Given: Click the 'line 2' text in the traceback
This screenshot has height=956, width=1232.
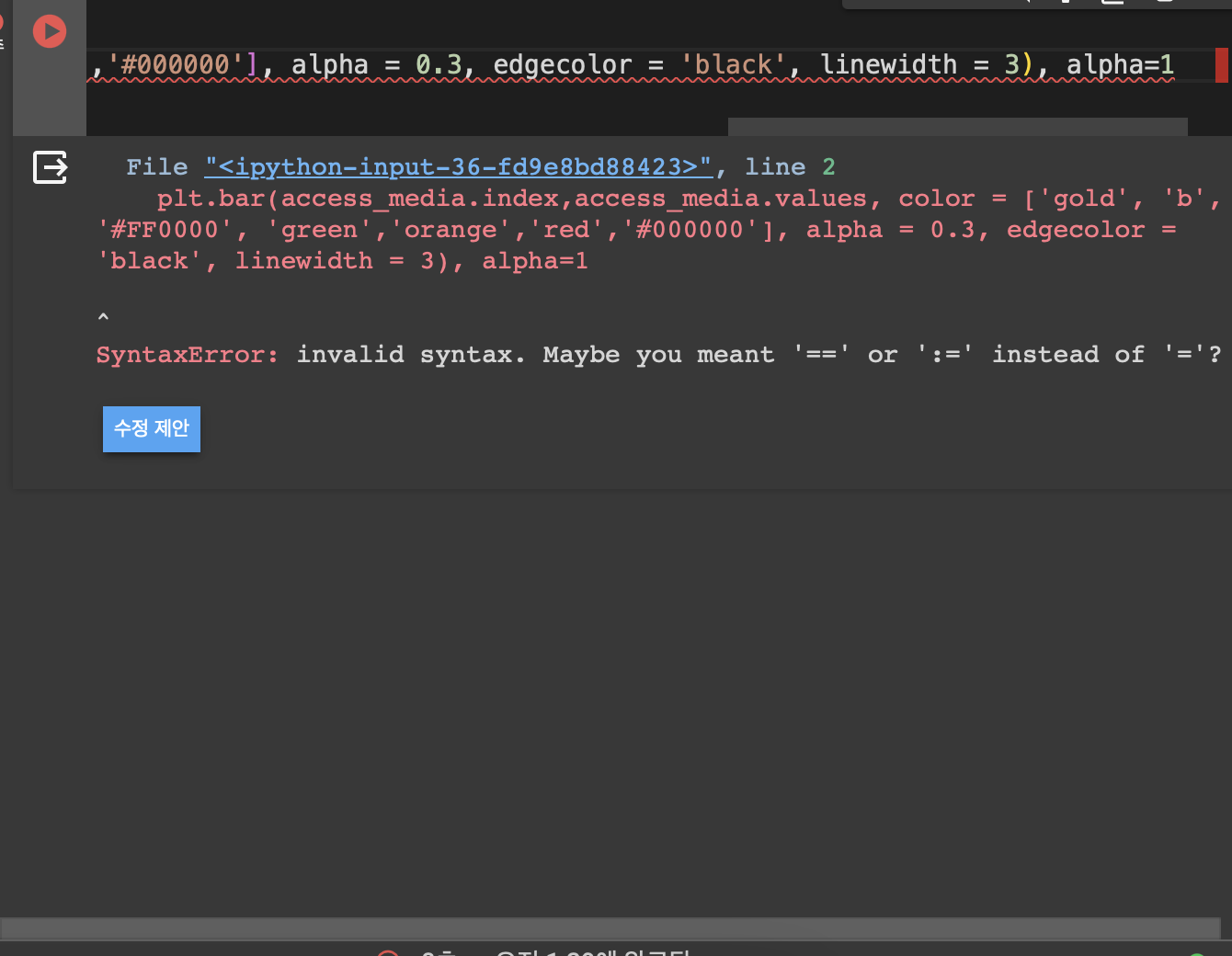Looking at the screenshot, I should (790, 166).
